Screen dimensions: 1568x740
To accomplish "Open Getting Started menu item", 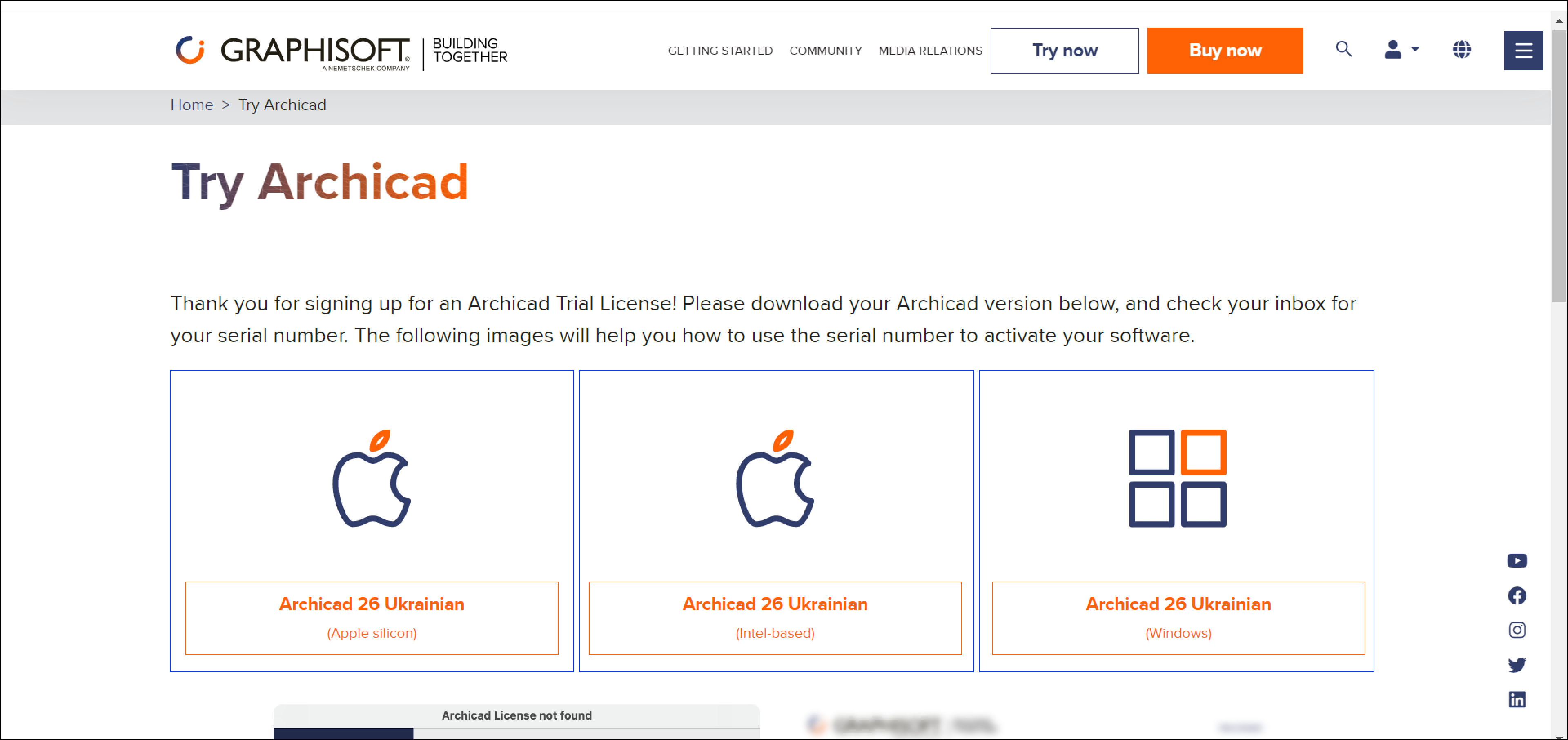I will click(x=720, y=51).
